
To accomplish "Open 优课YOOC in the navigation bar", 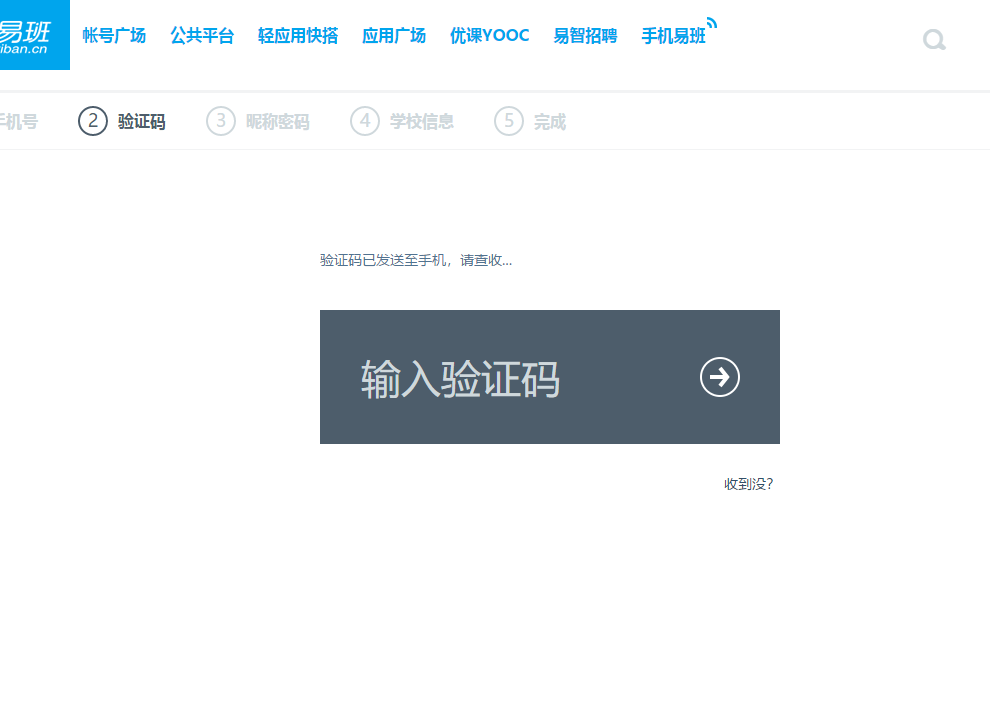I will [489, 35].
